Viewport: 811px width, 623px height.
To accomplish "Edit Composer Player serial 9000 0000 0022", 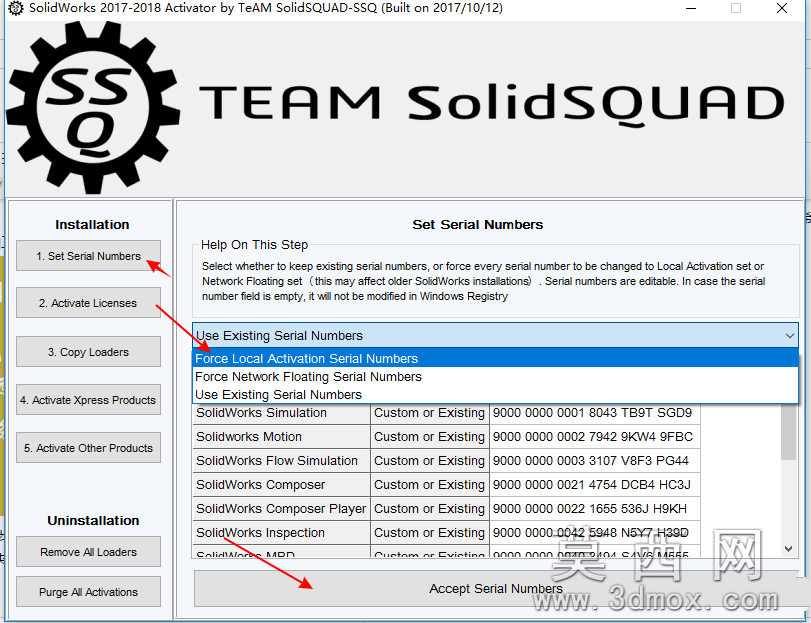I will coord(595,508).
